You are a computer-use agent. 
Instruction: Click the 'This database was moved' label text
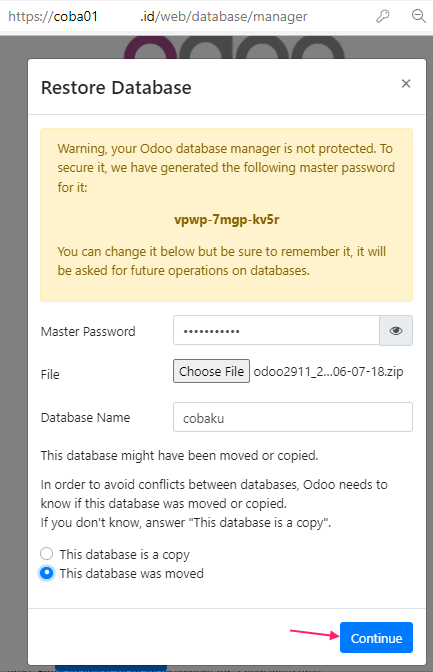132,573
